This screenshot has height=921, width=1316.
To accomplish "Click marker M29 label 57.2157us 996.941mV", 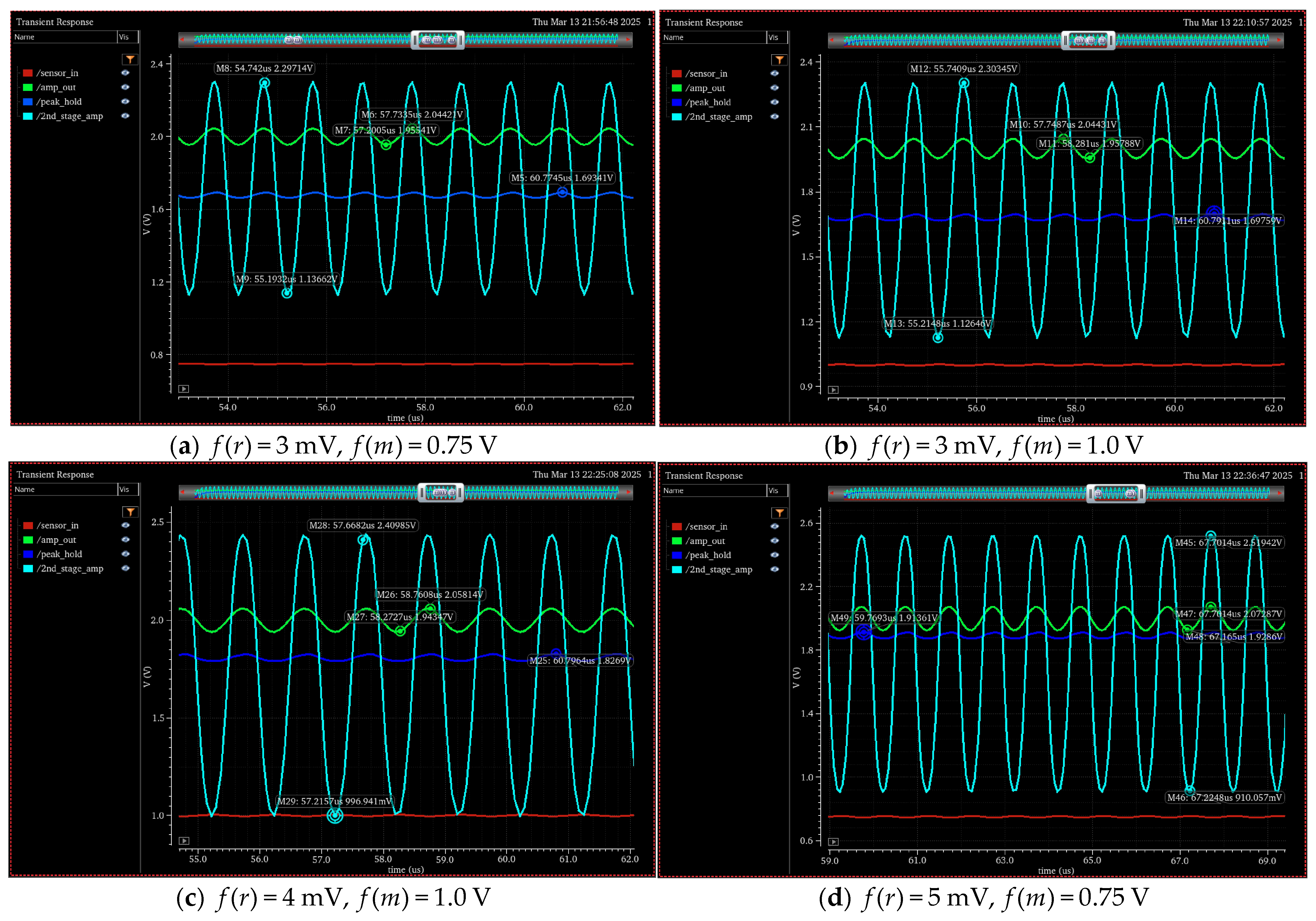I will [x=335, y=801].
